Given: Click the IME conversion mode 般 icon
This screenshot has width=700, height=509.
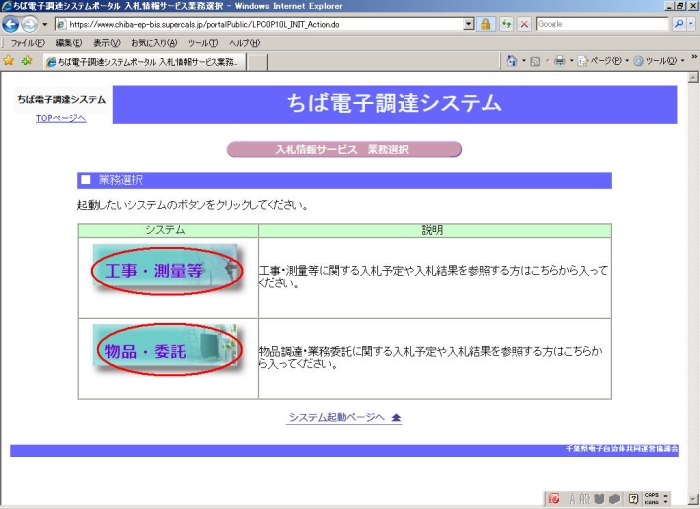Looking at the screenshot, I should click(x=585, y=499).
